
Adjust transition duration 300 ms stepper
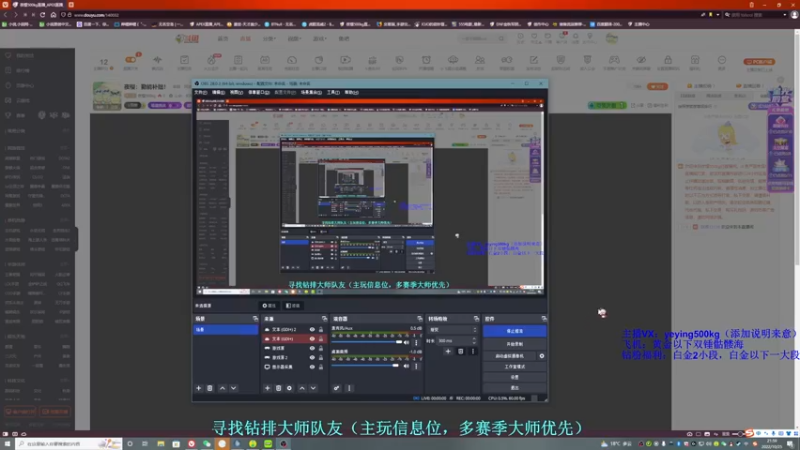click(x=474, y=341)
